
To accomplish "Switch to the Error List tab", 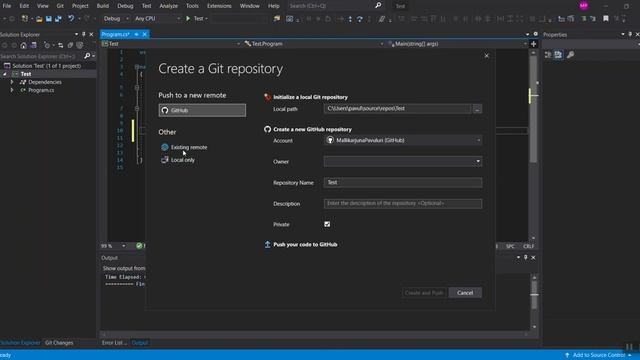I will pos(114,343).
